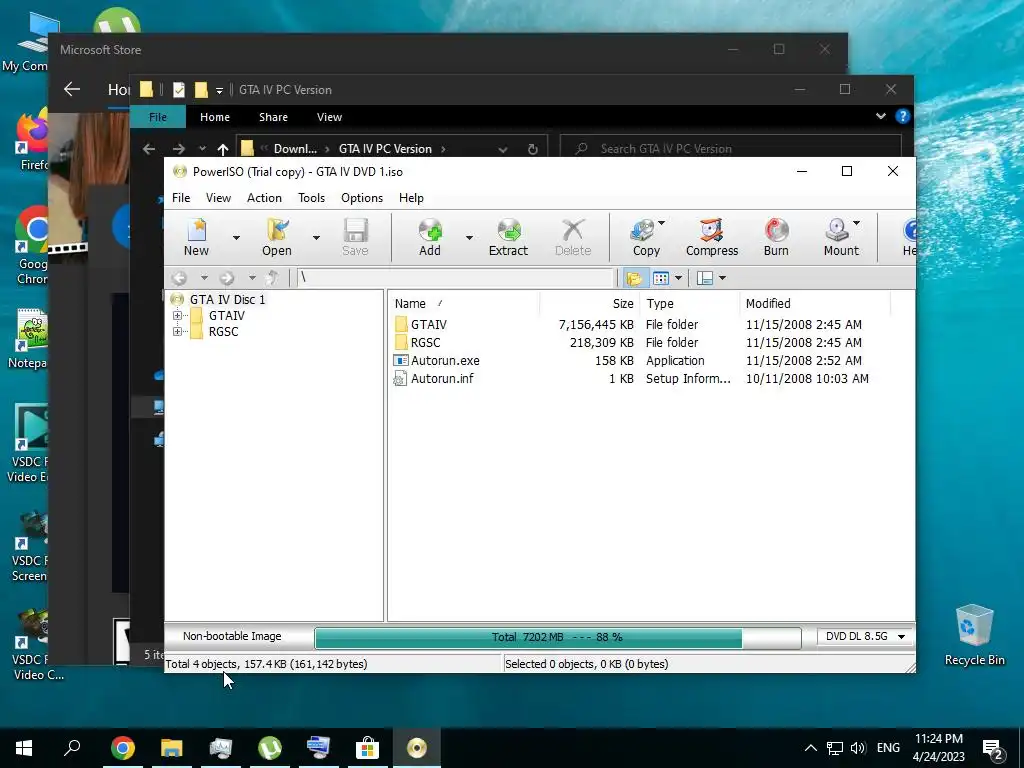The height and width of the screenshot is (768, 1024).
Task: Select GTAIV folder in file list
Action: pos(428,325)
